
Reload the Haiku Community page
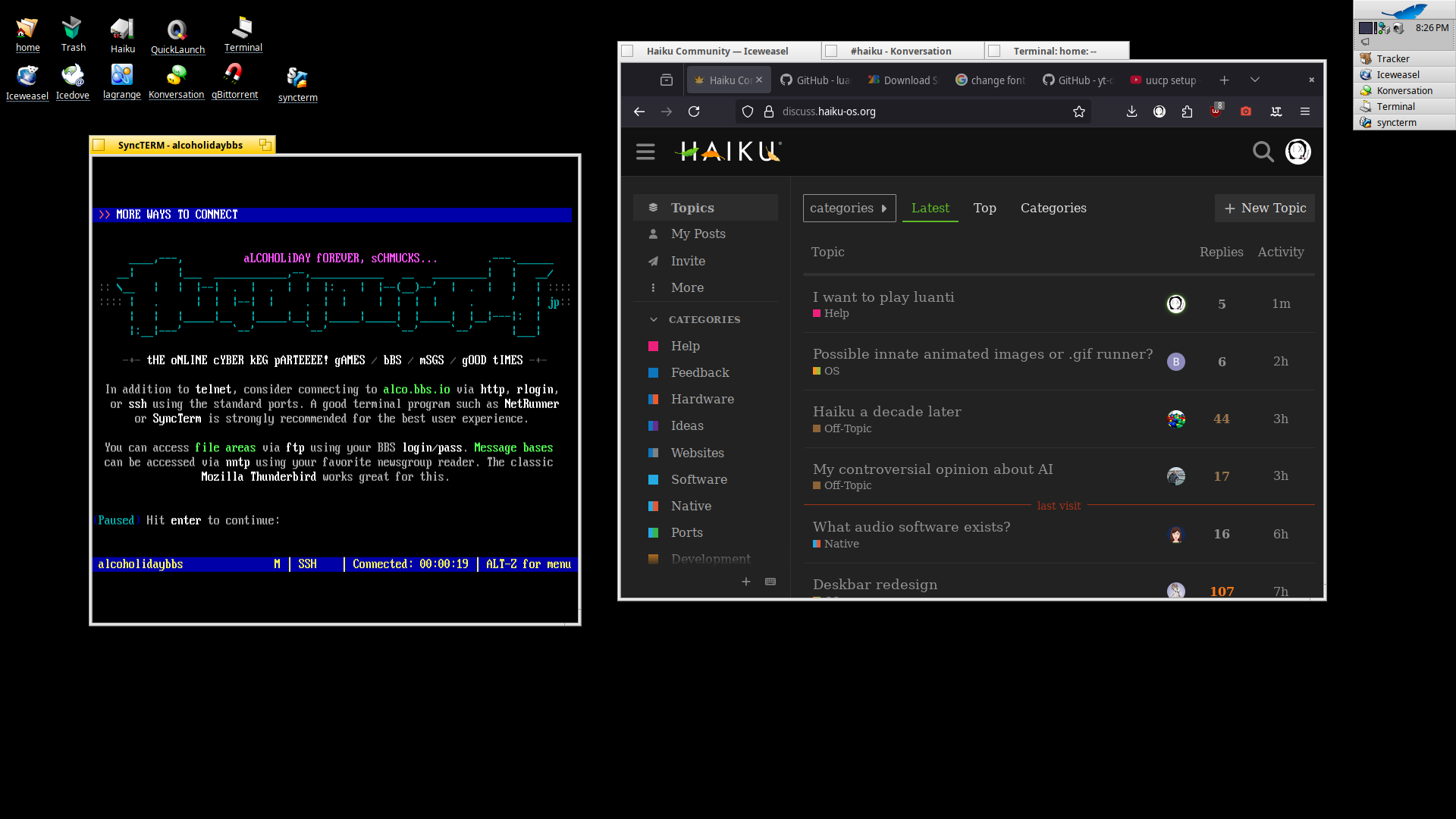point(693,111)
